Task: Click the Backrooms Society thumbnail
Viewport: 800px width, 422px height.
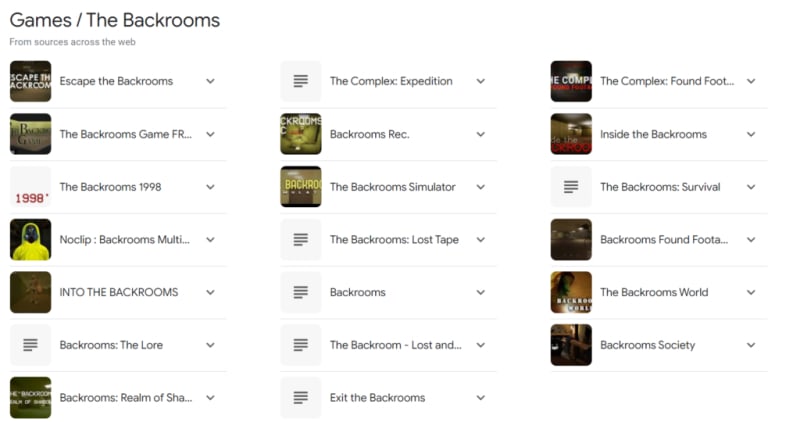Action: click(x=571, y=345)
